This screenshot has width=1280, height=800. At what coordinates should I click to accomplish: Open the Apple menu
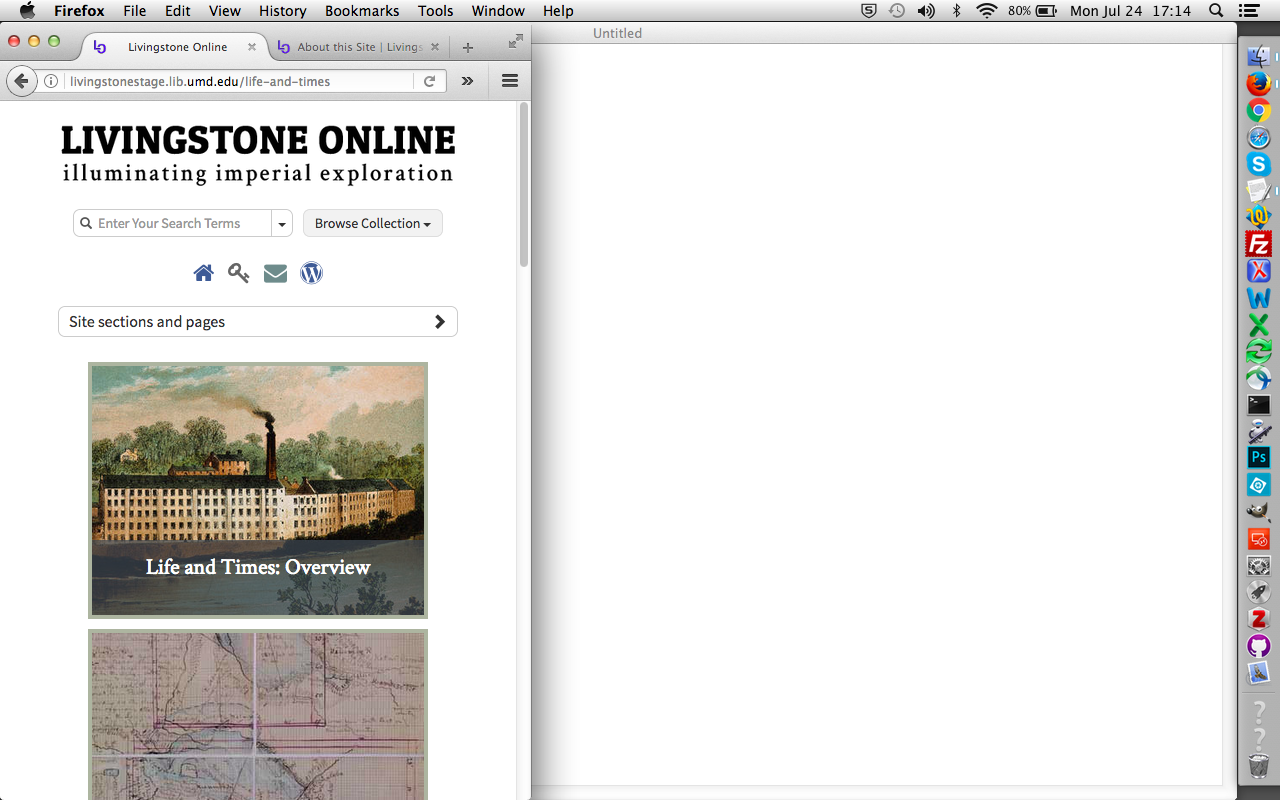click(x=27, y=11)
